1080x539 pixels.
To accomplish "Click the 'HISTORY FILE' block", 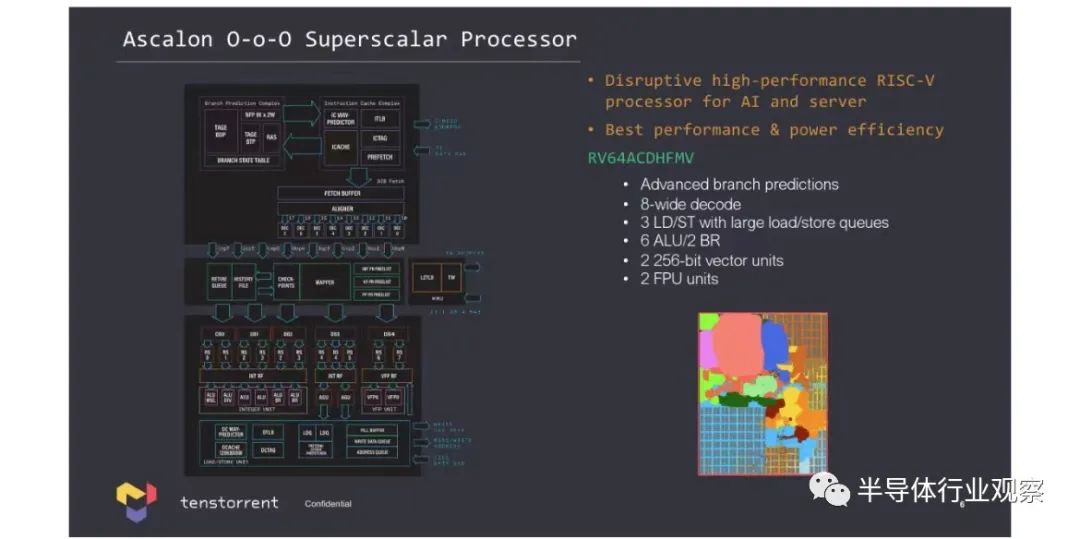I will click(x=244, y=282).
